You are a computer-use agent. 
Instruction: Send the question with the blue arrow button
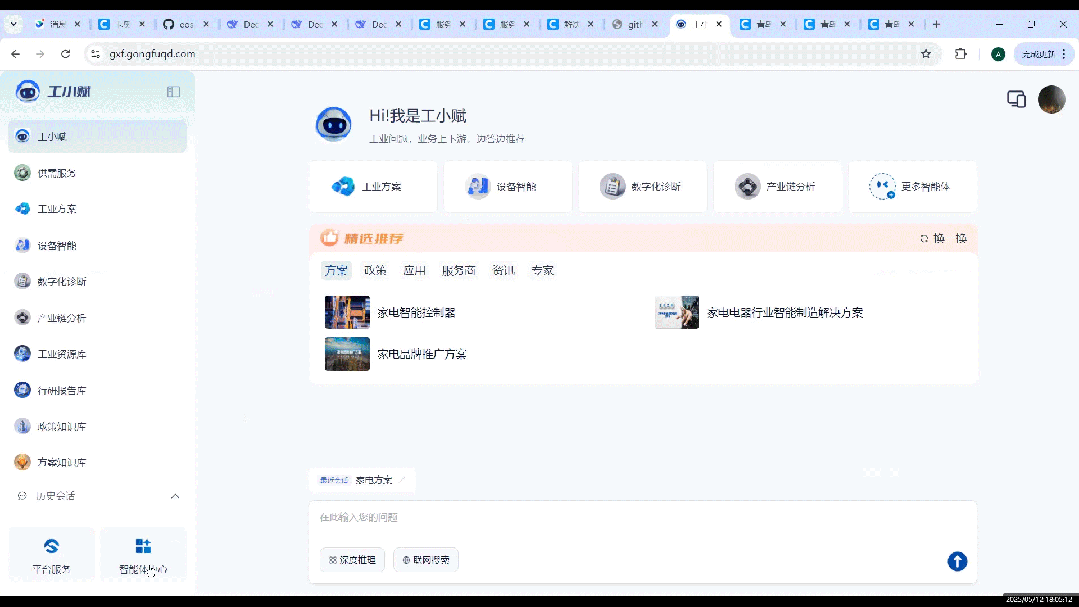click(x=957, y=562)
